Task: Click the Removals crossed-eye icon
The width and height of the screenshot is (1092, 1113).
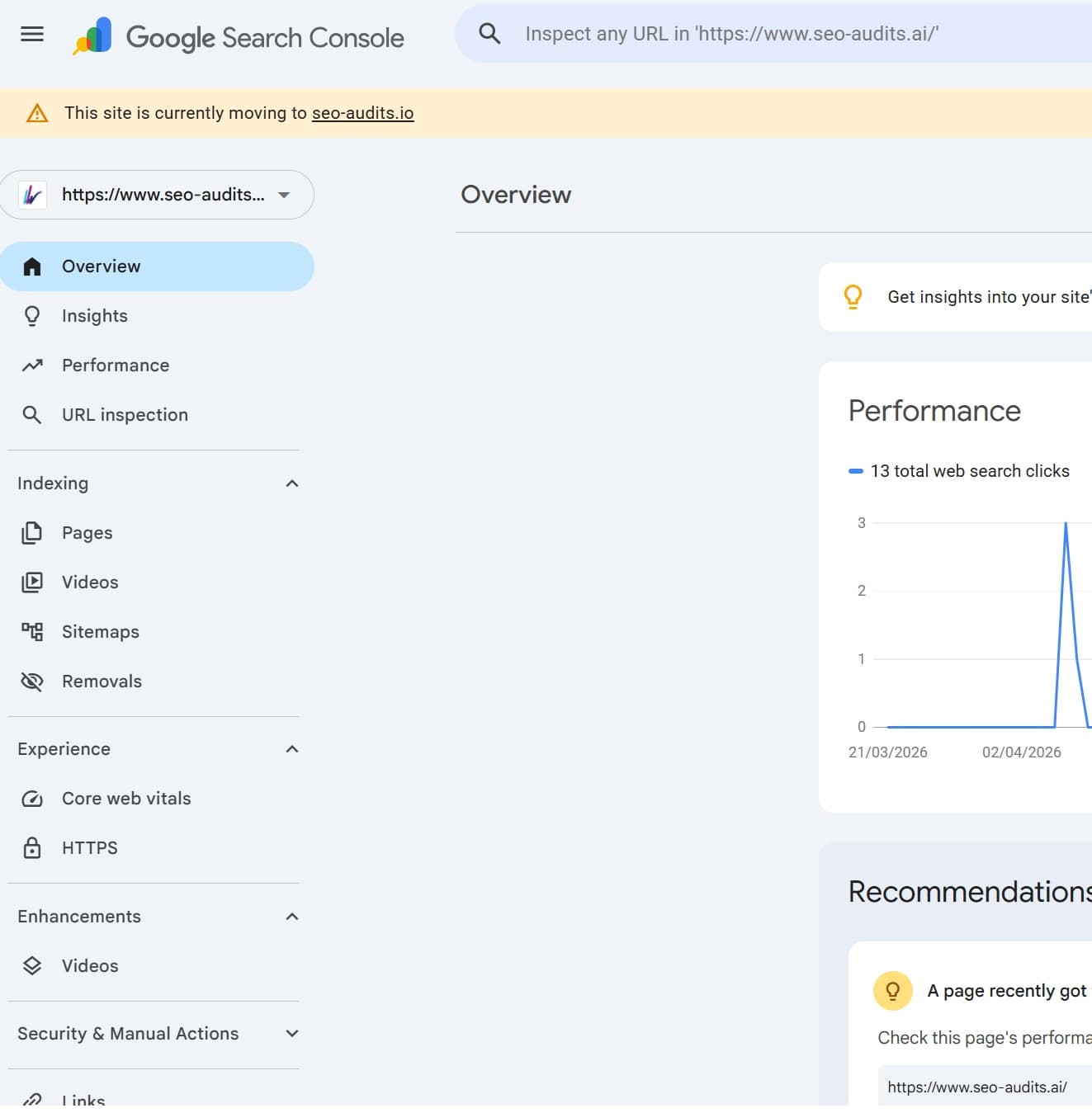Action: [x=32, y=681]
